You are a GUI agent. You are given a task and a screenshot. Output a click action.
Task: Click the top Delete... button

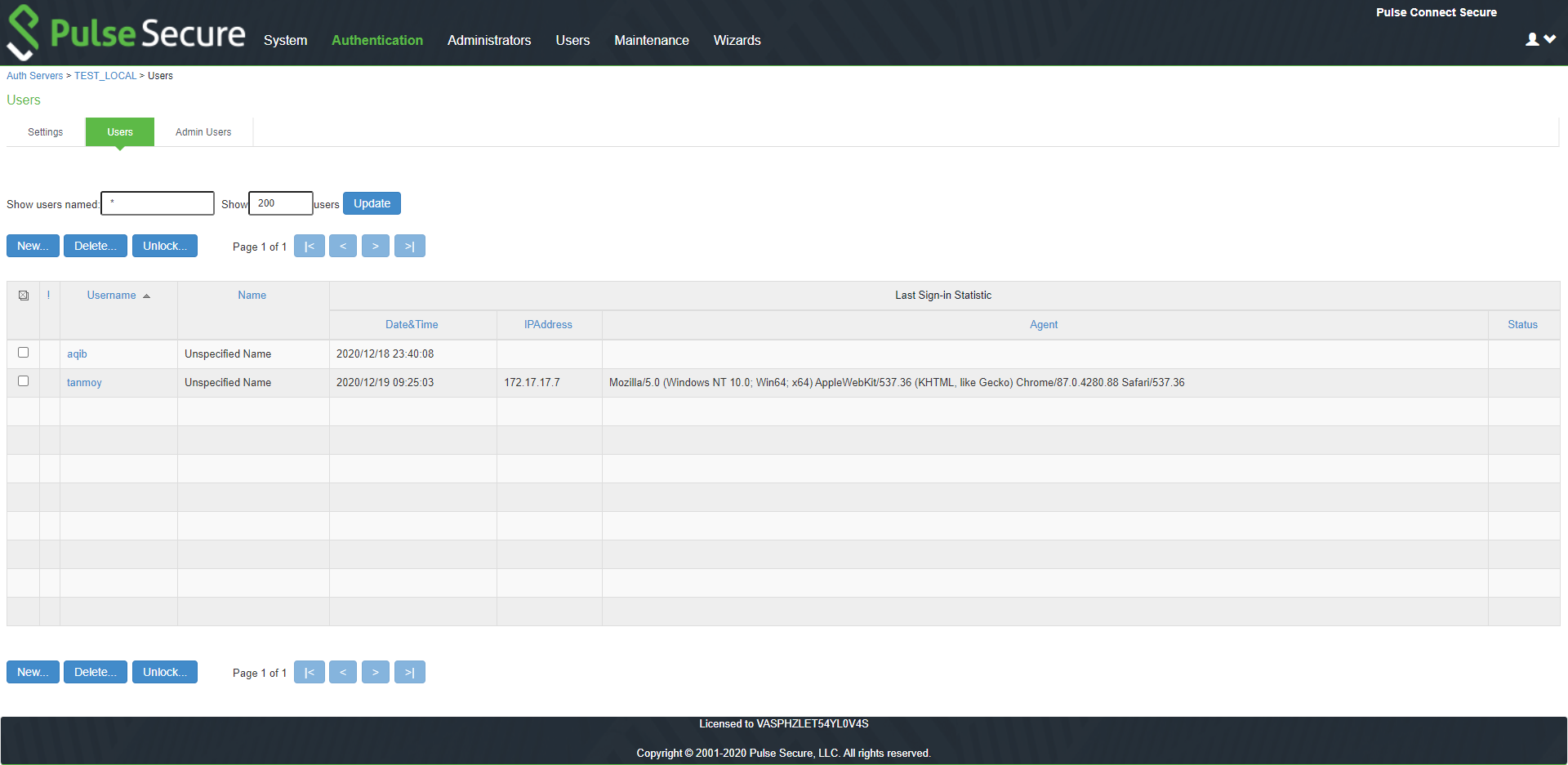click(x=96, y=246)
